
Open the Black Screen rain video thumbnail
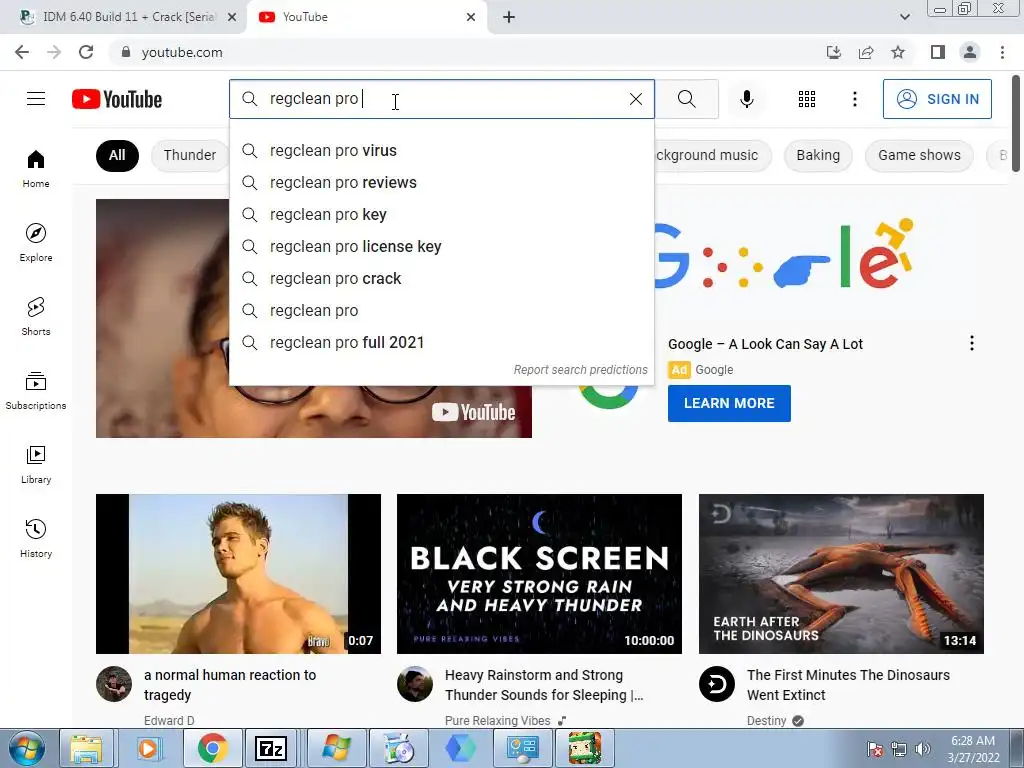(539, 574)
